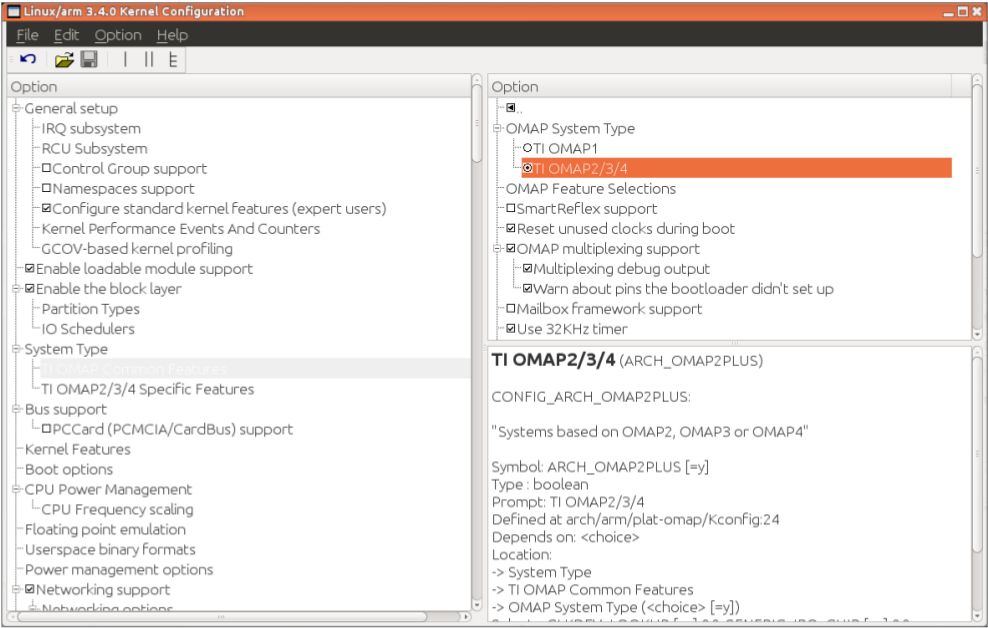Click the Load config folder icon
The width and height of the screenshot is (988, 628).
64,60
